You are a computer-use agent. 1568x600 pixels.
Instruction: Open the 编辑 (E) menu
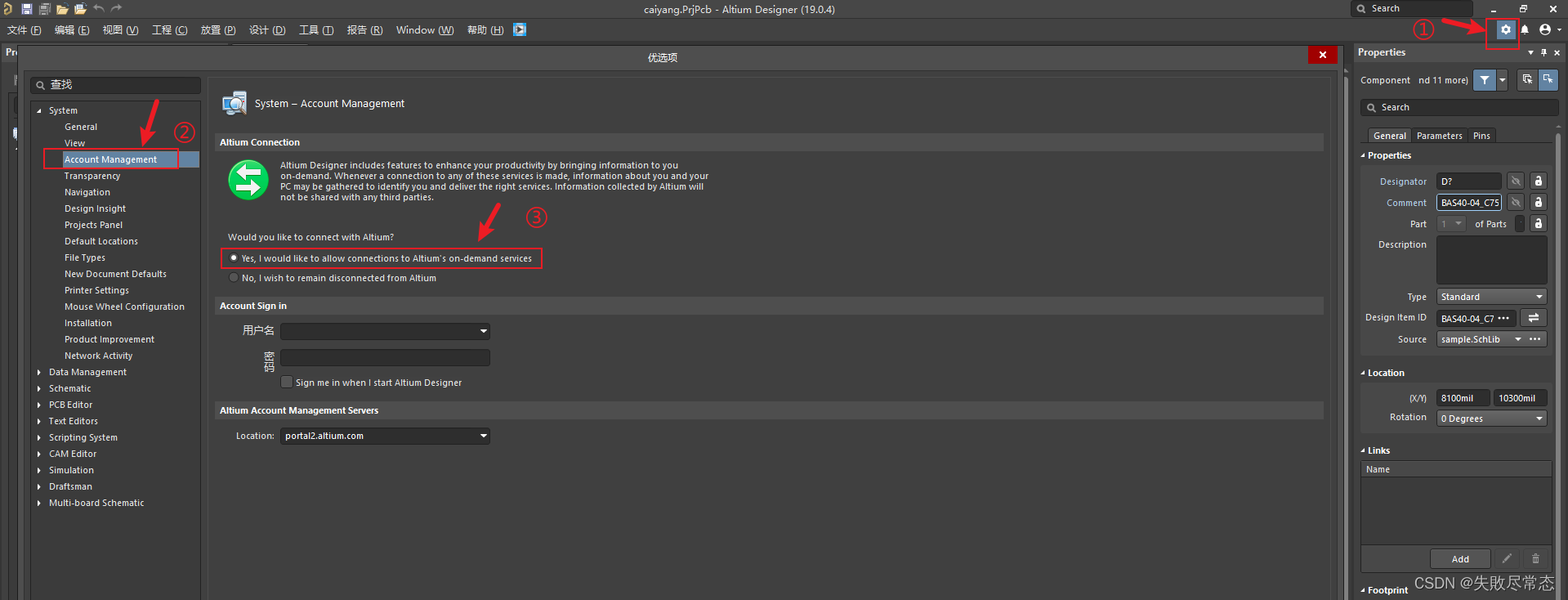point(72,29)
